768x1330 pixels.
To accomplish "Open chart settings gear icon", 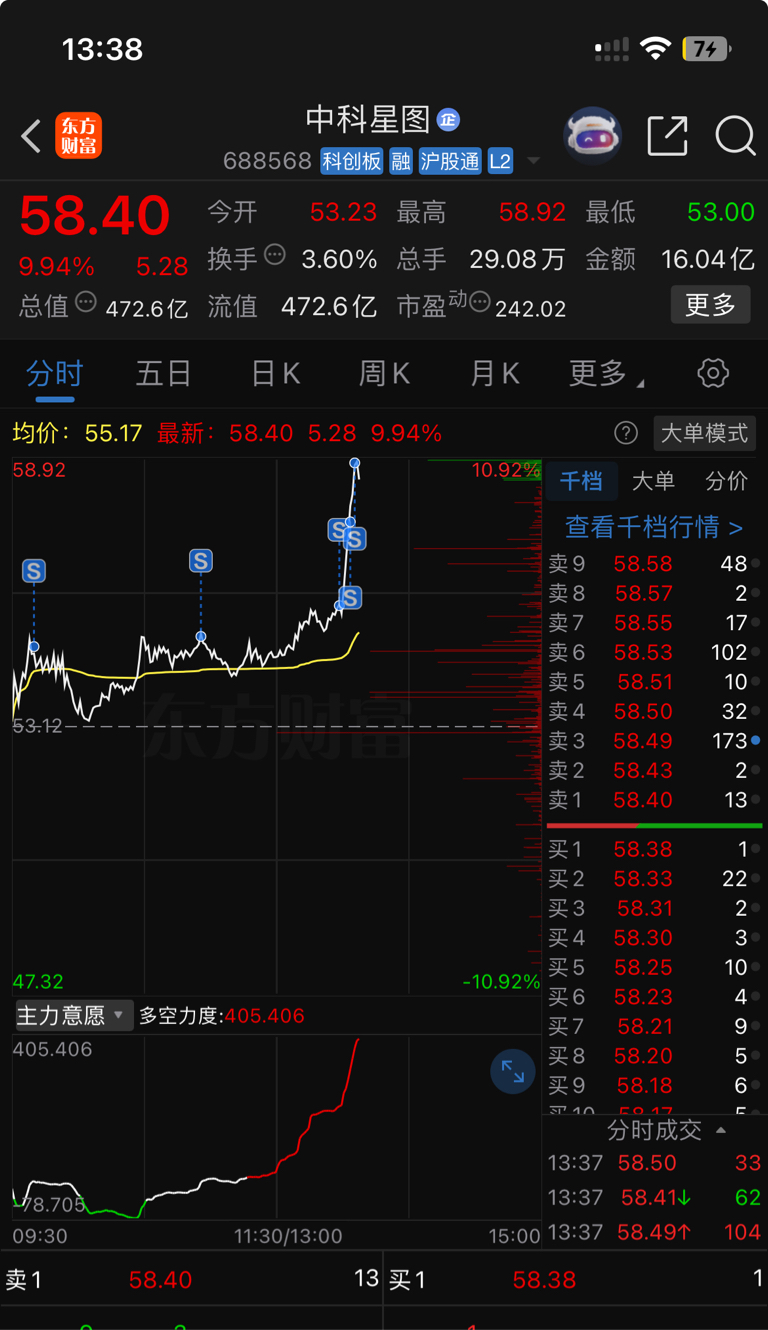I will (x=713, y=374).
